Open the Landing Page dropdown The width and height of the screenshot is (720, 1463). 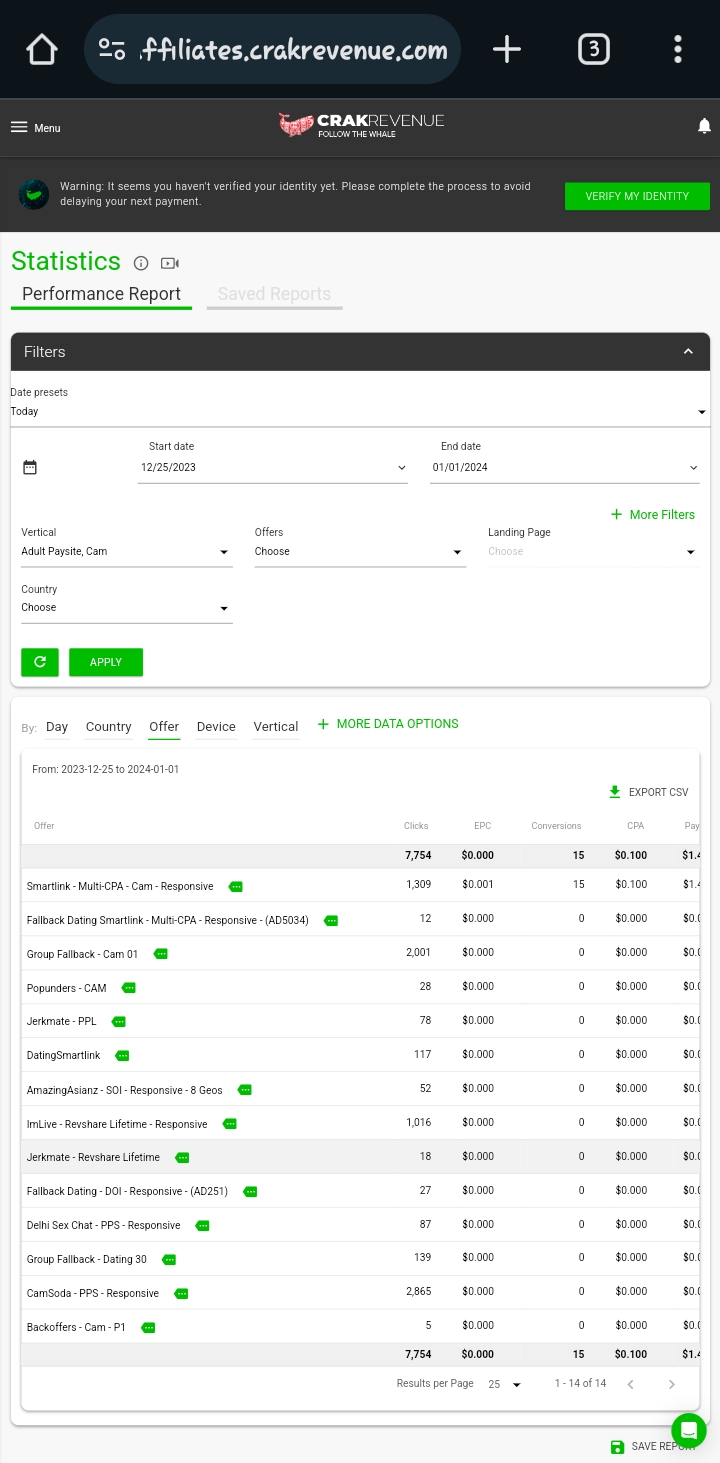(x=593, y=552)
